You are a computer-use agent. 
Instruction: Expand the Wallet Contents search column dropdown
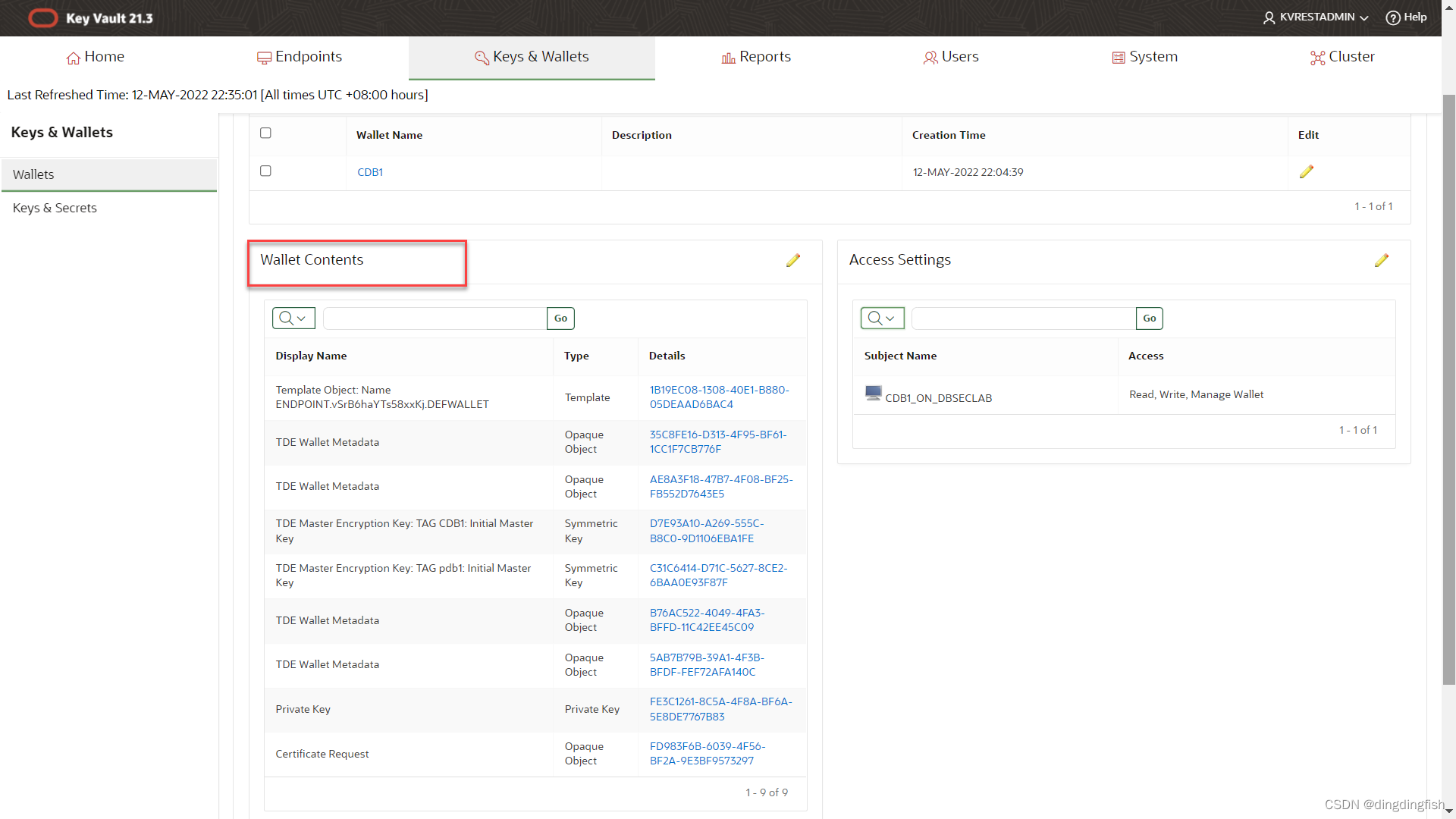click(293, 318)
